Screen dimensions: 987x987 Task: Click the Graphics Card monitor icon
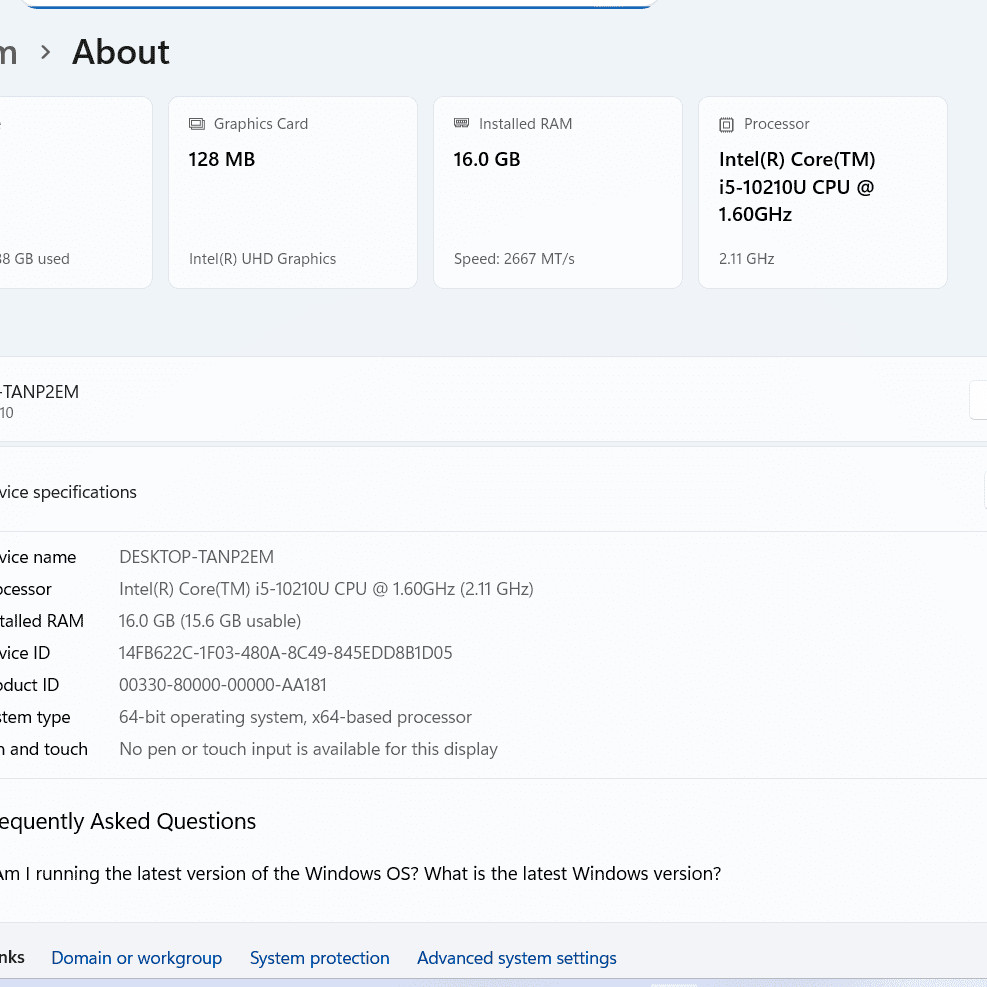tap(197, 124)
